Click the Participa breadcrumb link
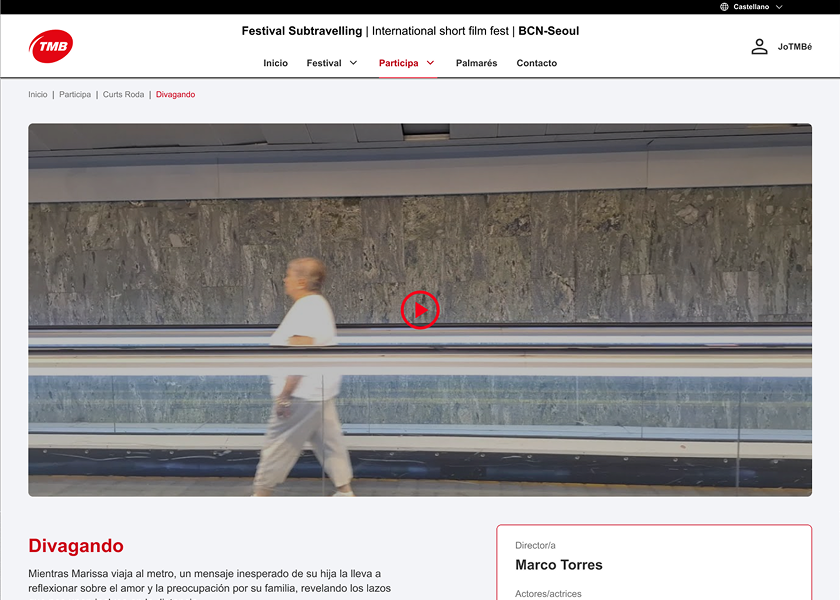 [75, 94]
